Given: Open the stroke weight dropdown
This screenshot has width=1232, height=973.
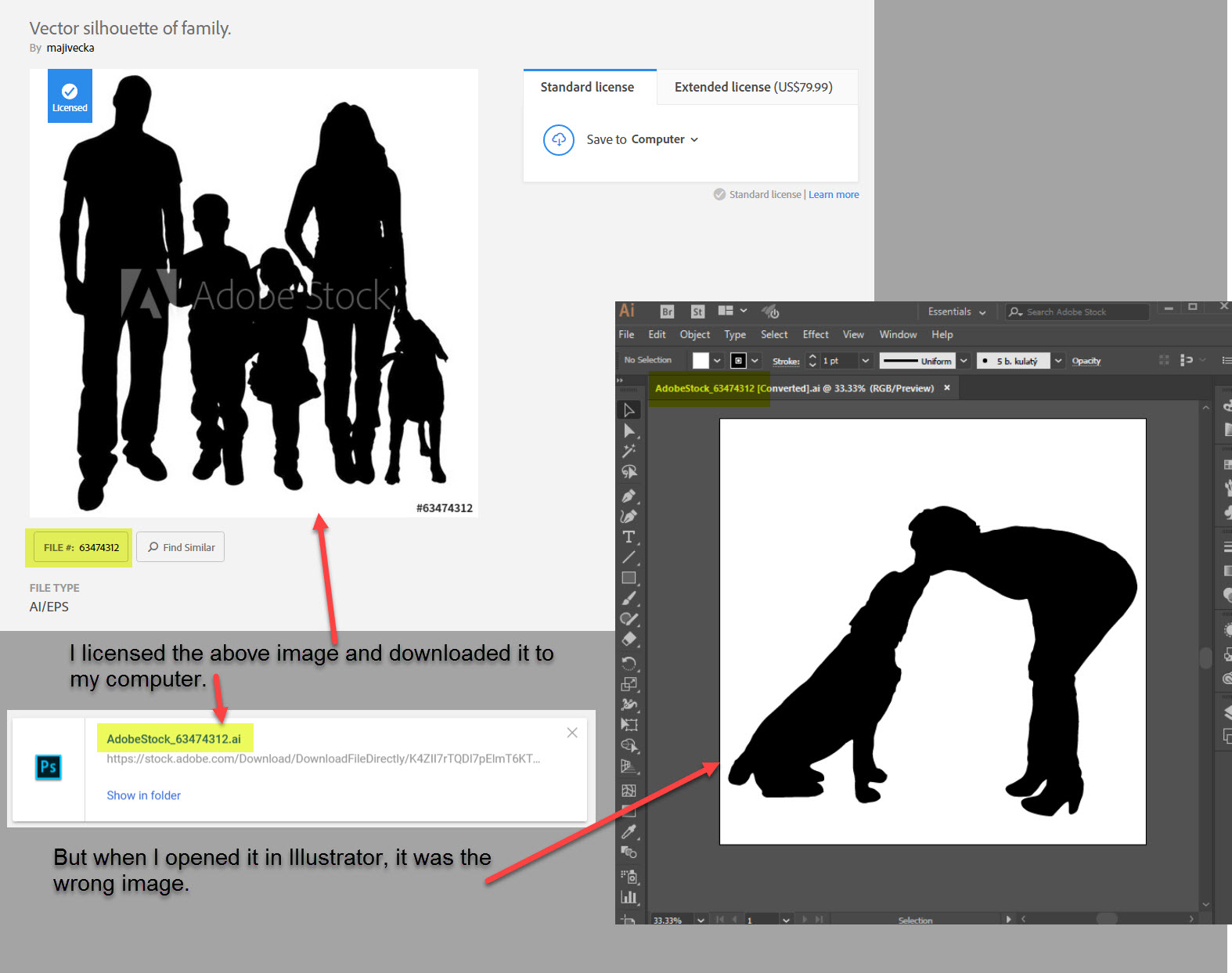Looking at the screenshot, I should point(865,361).
